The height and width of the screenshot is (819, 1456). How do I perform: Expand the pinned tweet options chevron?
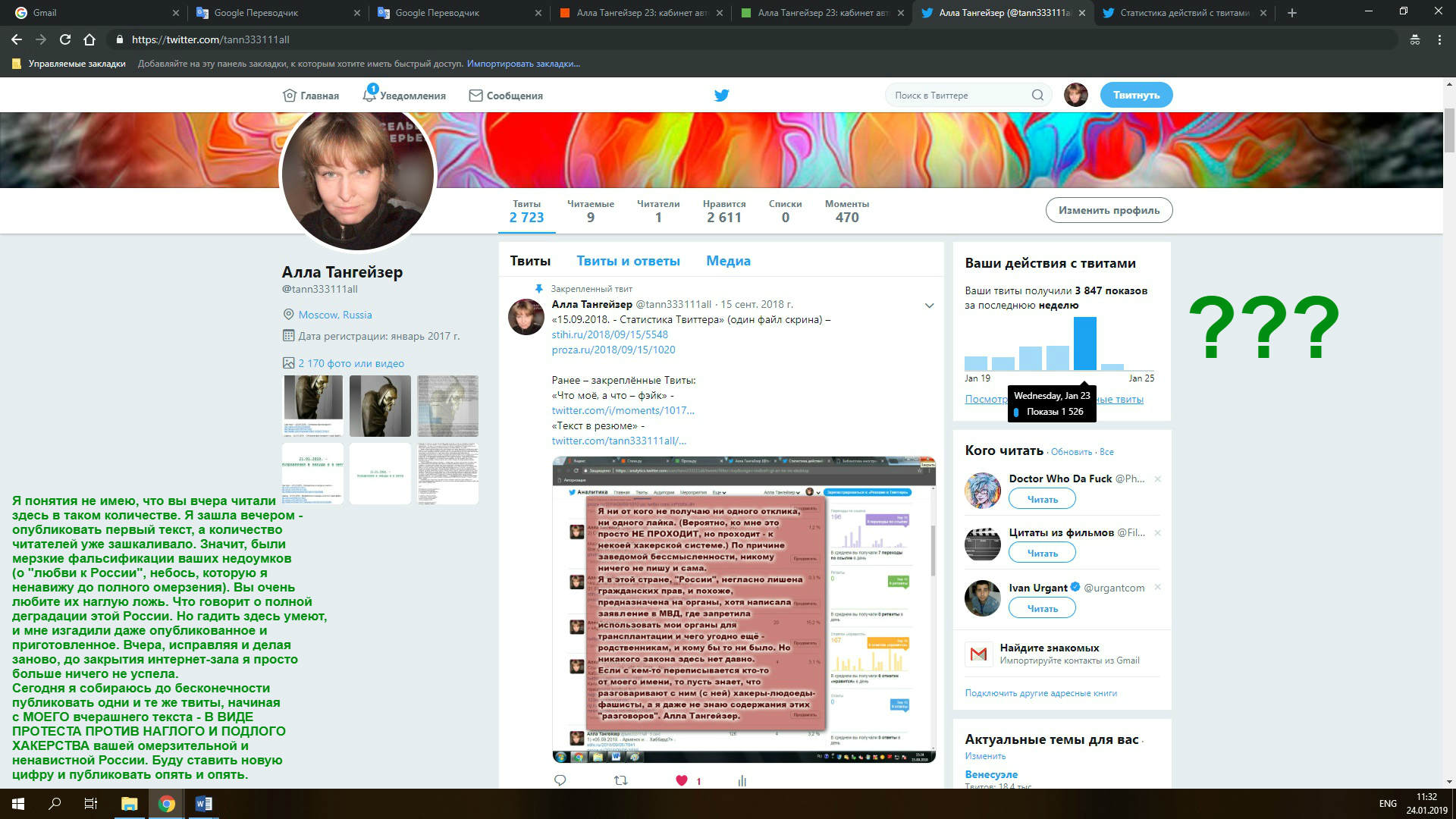tap(929, 306)
